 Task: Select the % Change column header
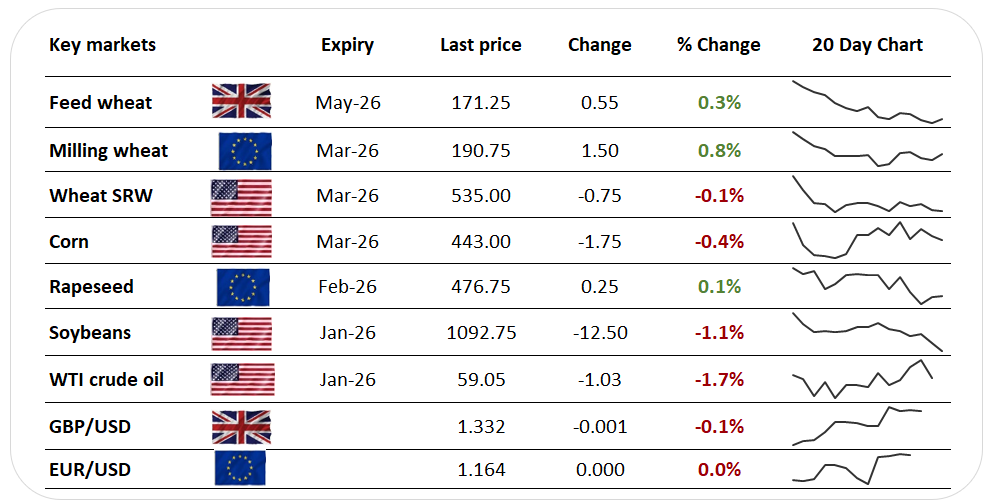(718, 45)
